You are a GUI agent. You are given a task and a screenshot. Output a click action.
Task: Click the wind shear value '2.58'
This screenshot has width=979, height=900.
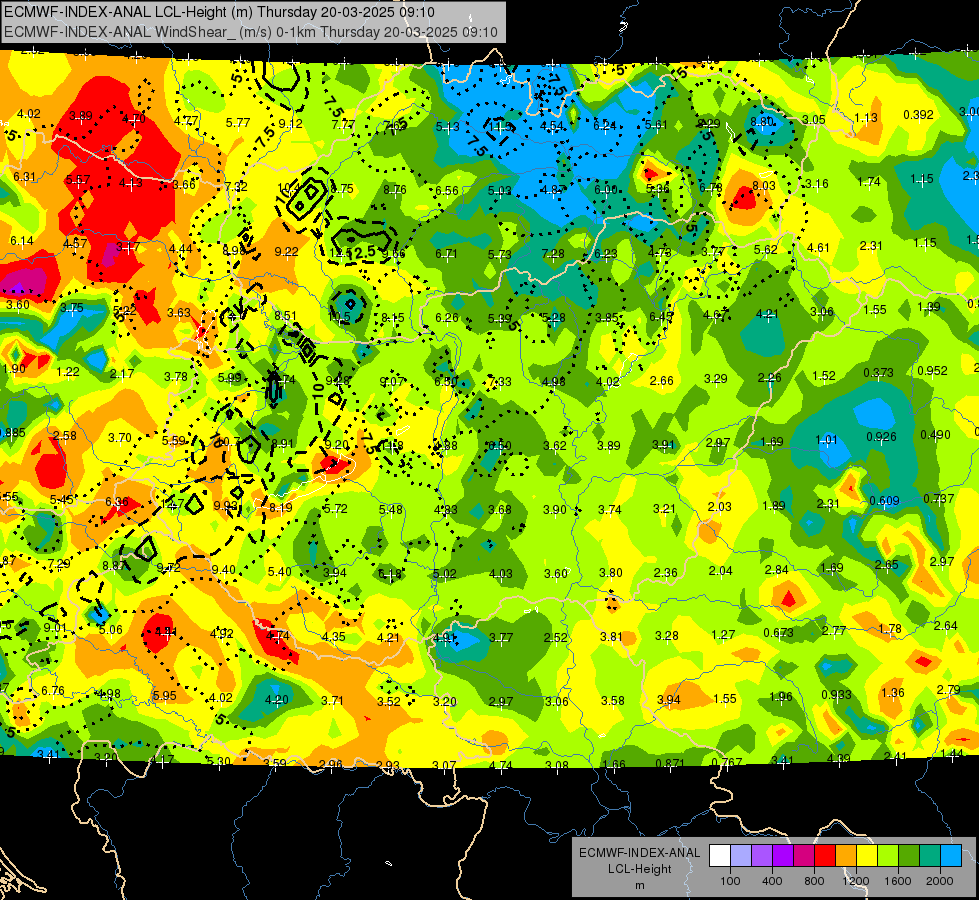65,435
